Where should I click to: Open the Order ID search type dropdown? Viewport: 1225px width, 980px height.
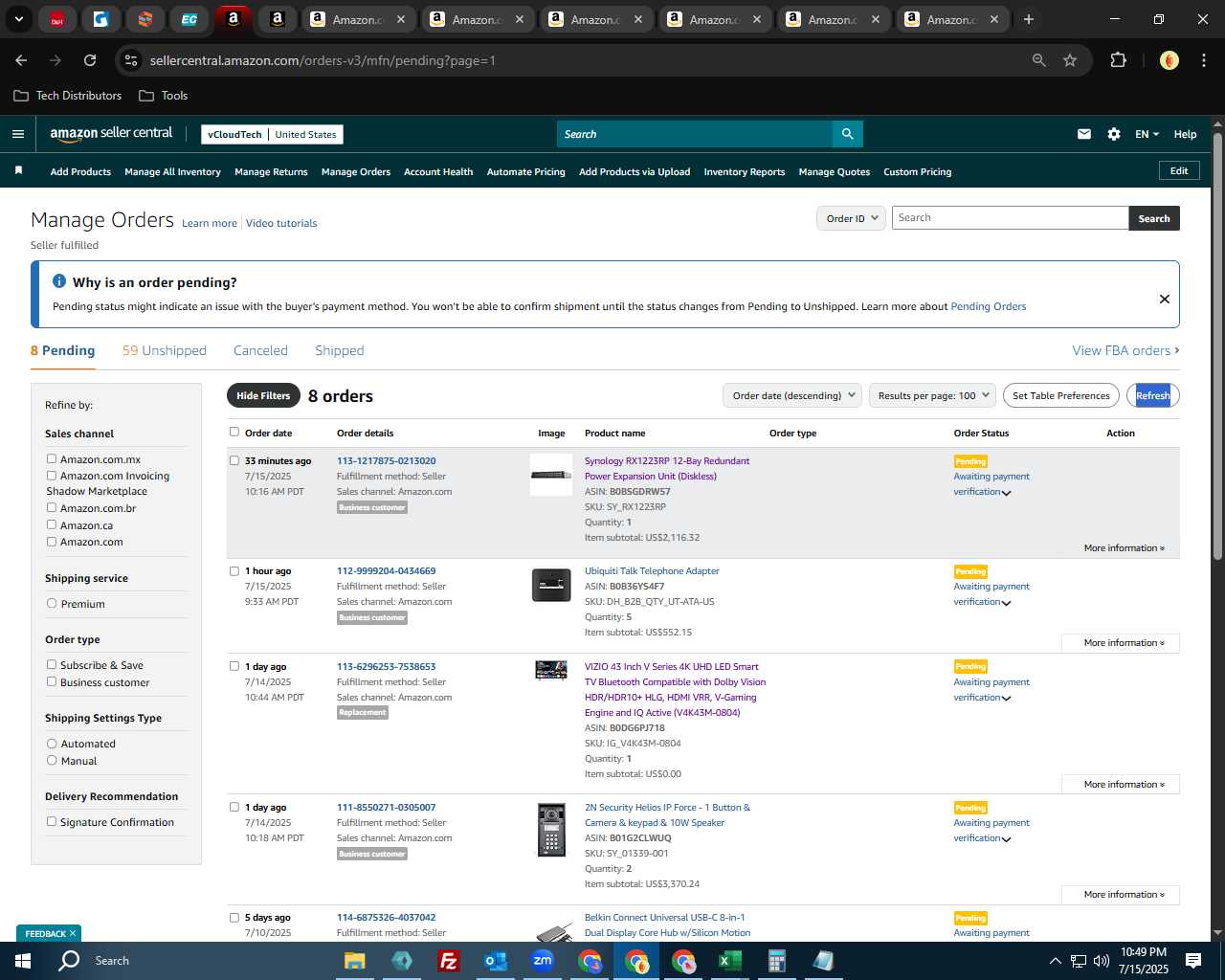tap(851, 218)
